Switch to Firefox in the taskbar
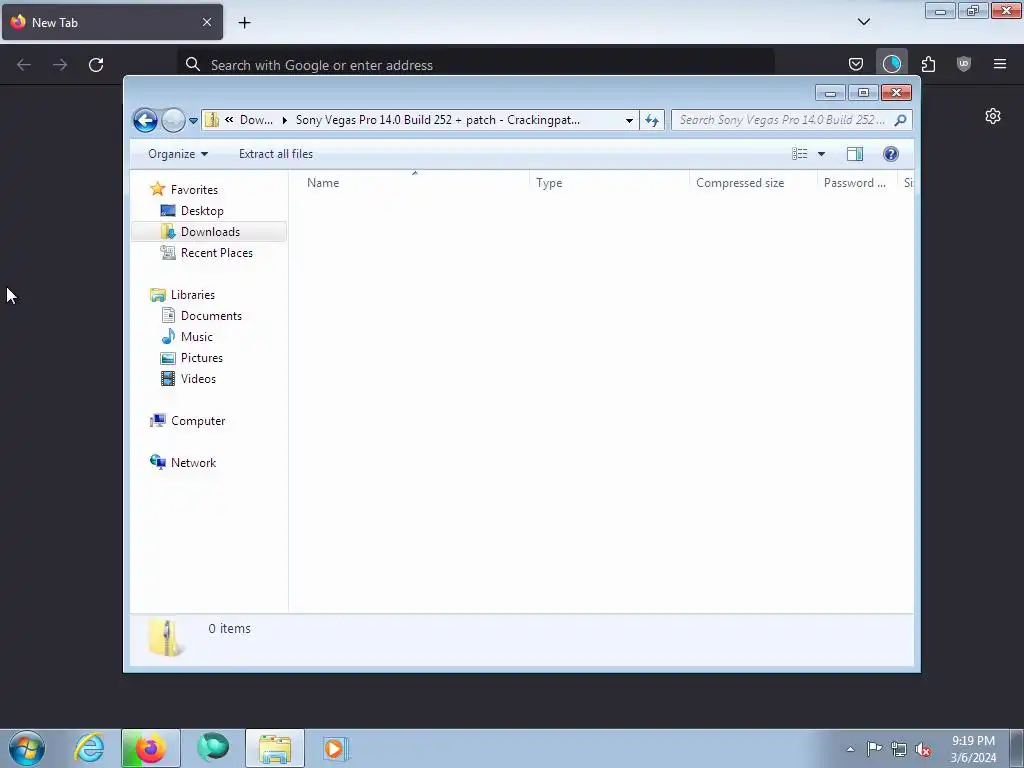 click(x=150, y=748)
